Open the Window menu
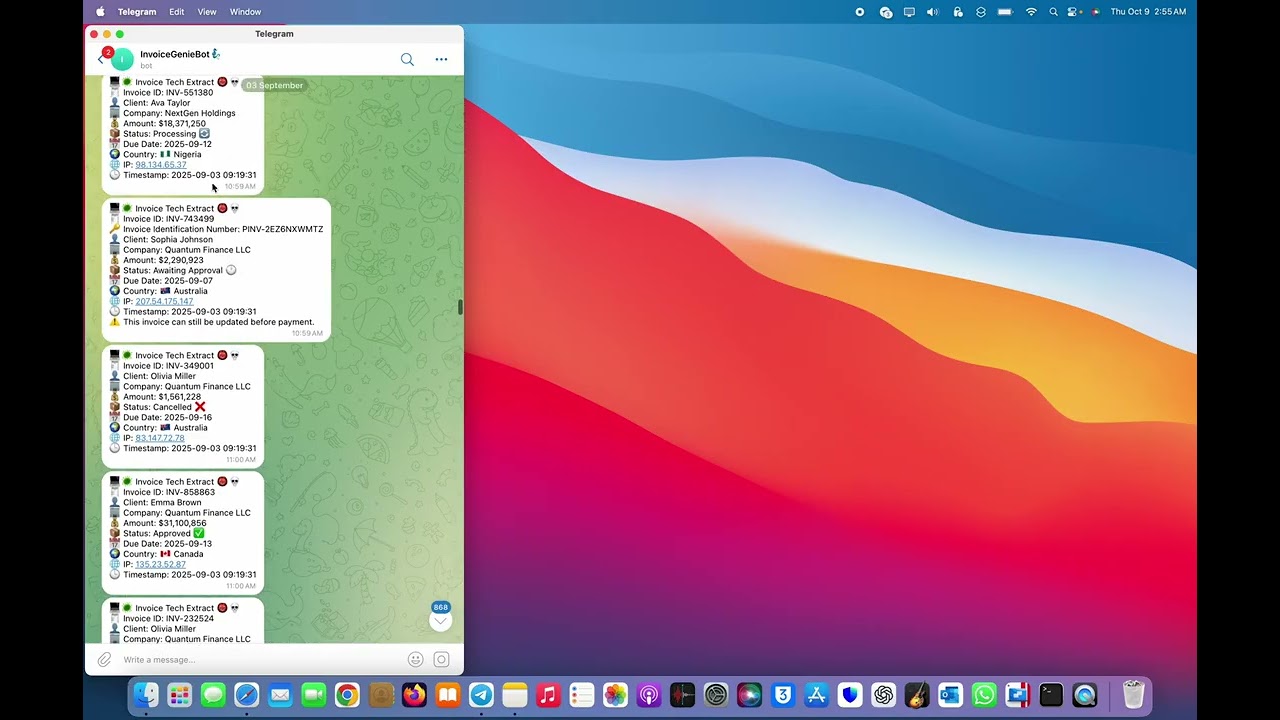 245,12
